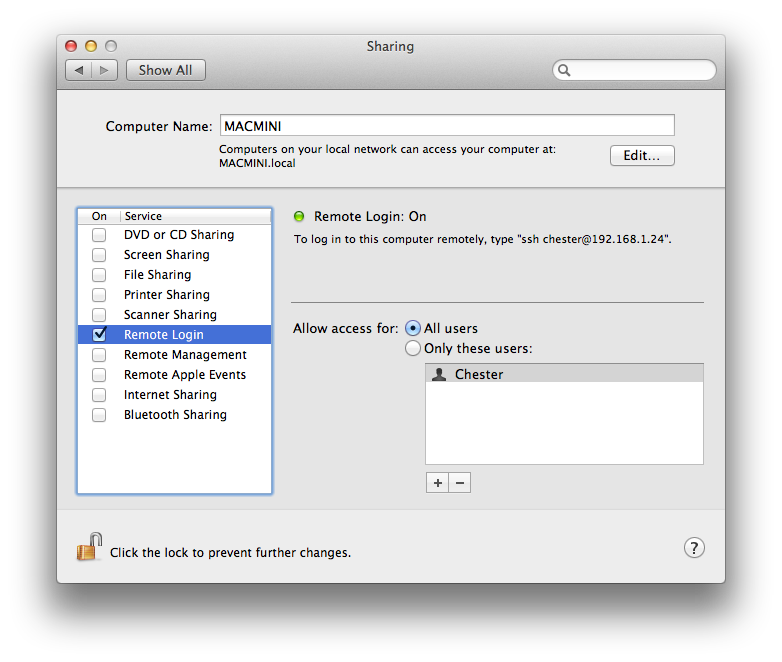
Task: Select the File Sharing service row
Action: [x=175, y=275]
